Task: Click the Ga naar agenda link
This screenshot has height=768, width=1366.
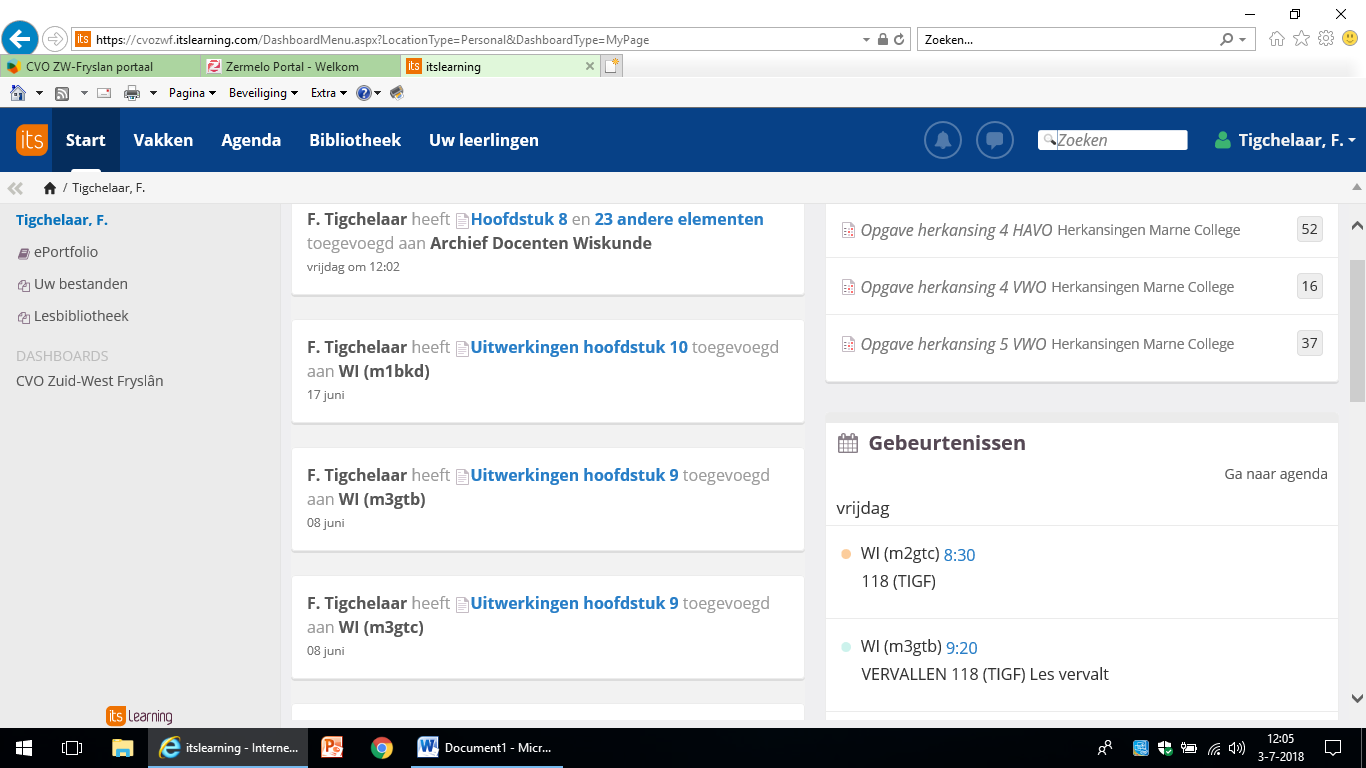Action: [1275, 474]
